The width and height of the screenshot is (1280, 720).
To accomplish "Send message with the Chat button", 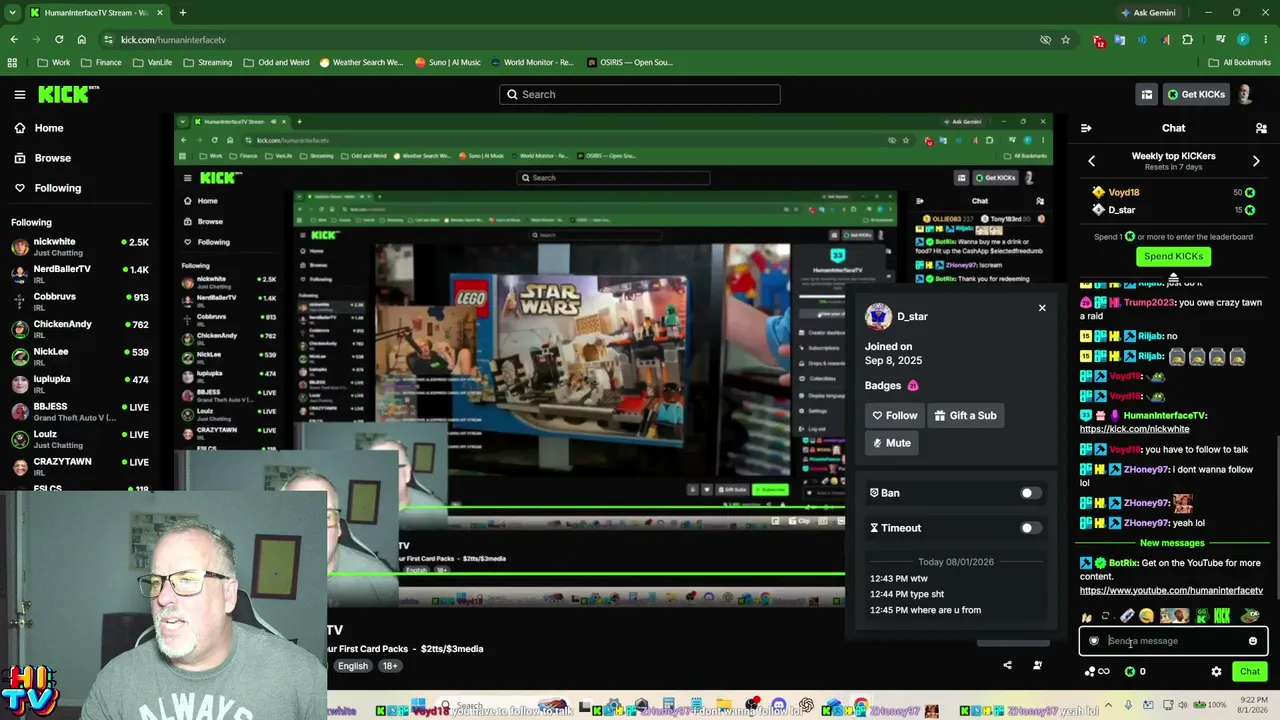I will 1250,672.
